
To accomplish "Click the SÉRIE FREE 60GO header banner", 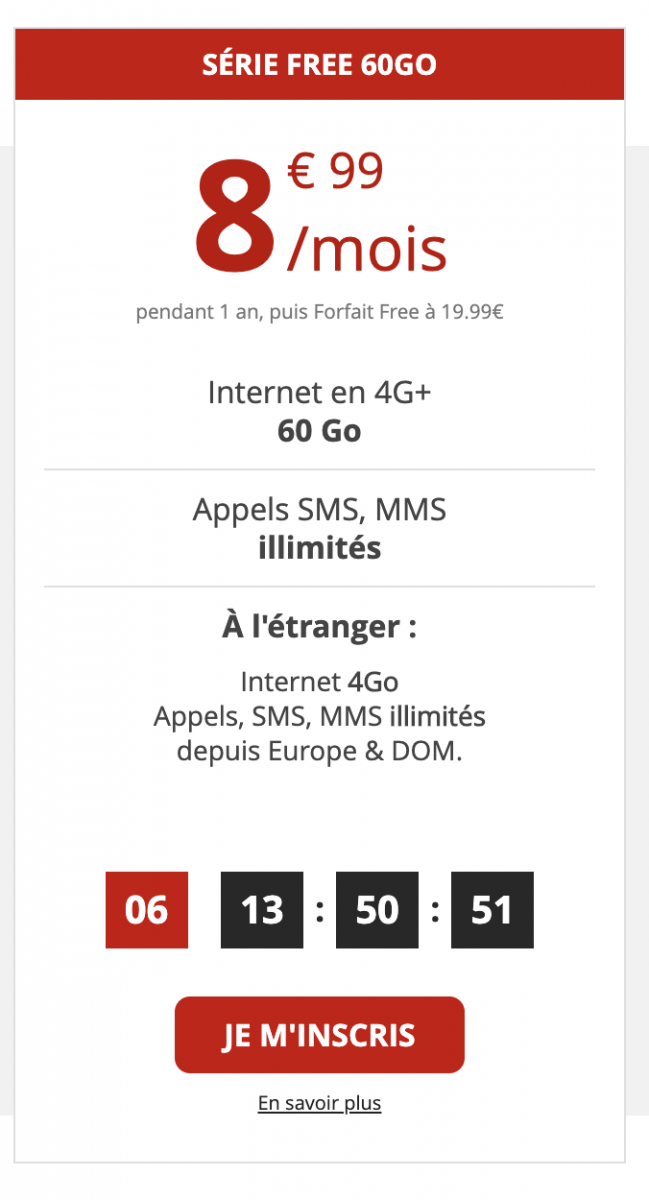I will tap(319, 65).
